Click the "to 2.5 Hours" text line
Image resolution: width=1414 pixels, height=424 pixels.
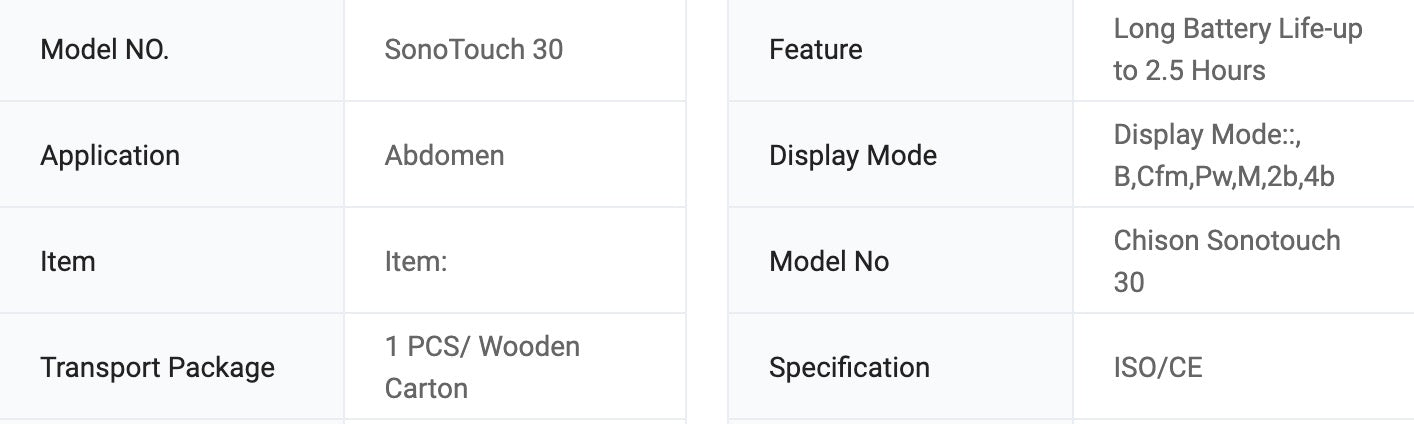point(1189,71)
